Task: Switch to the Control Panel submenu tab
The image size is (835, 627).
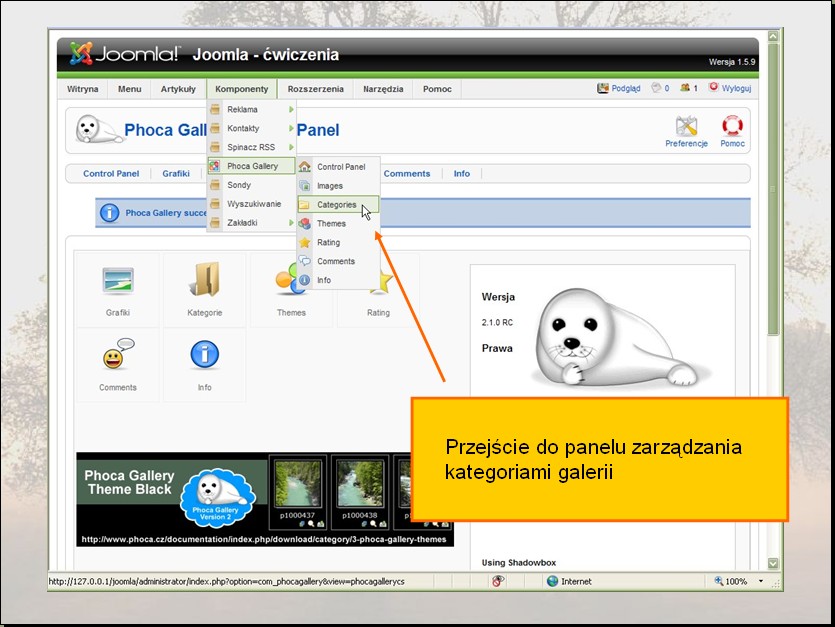Action: pos(111,174)
